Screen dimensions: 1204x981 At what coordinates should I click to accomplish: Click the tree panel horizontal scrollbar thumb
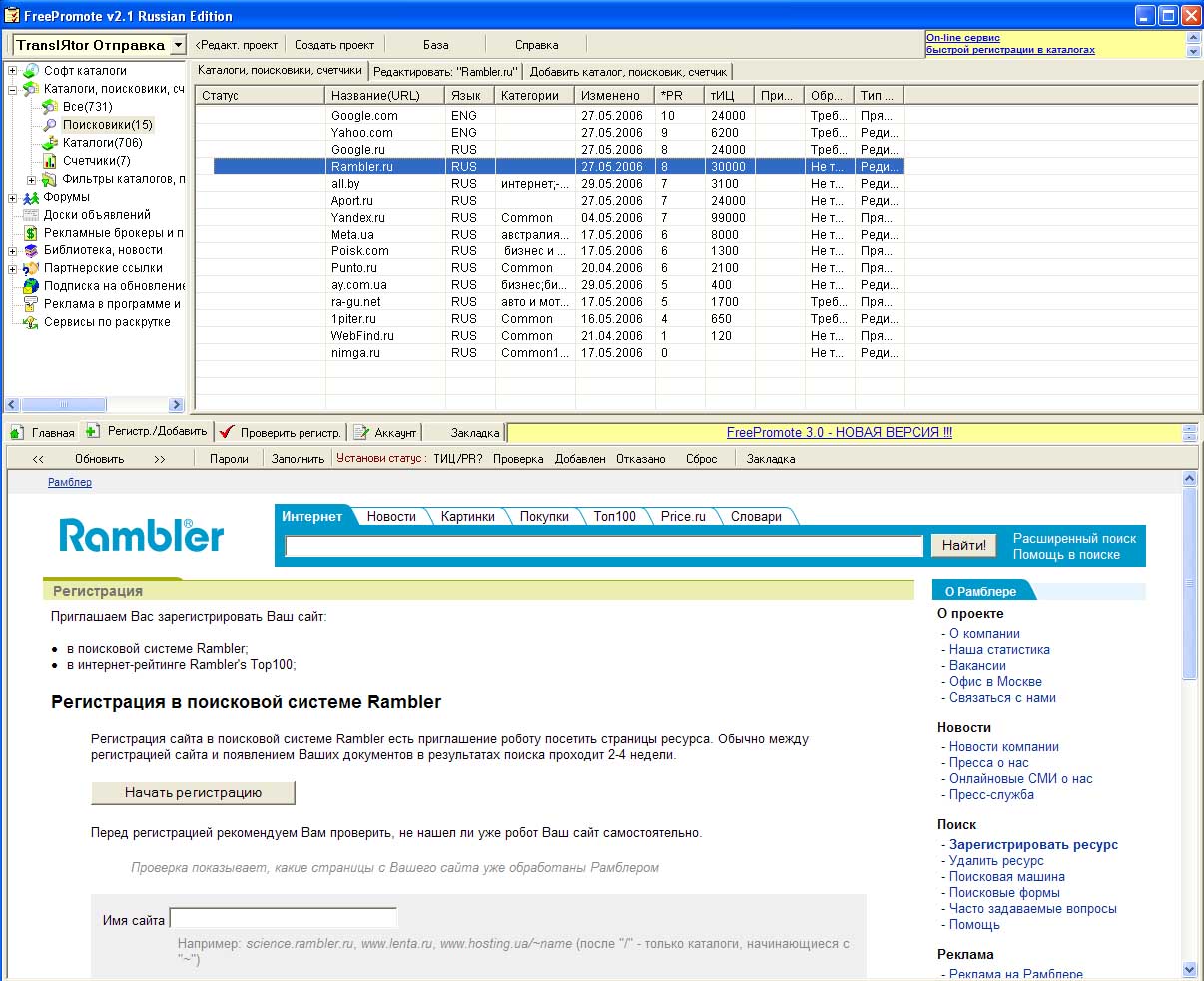64,405
